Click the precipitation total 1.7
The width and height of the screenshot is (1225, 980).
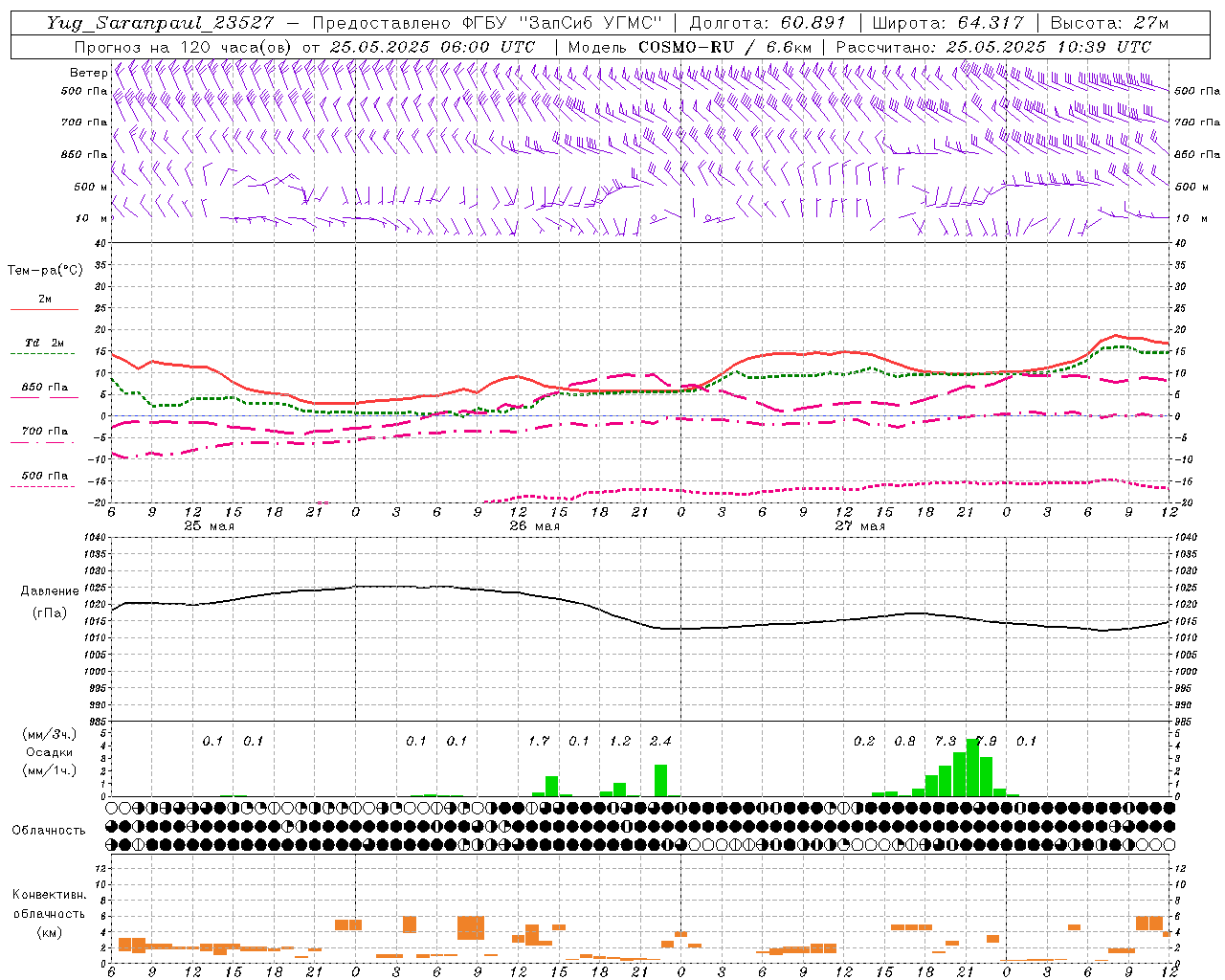tap(539, 742)
